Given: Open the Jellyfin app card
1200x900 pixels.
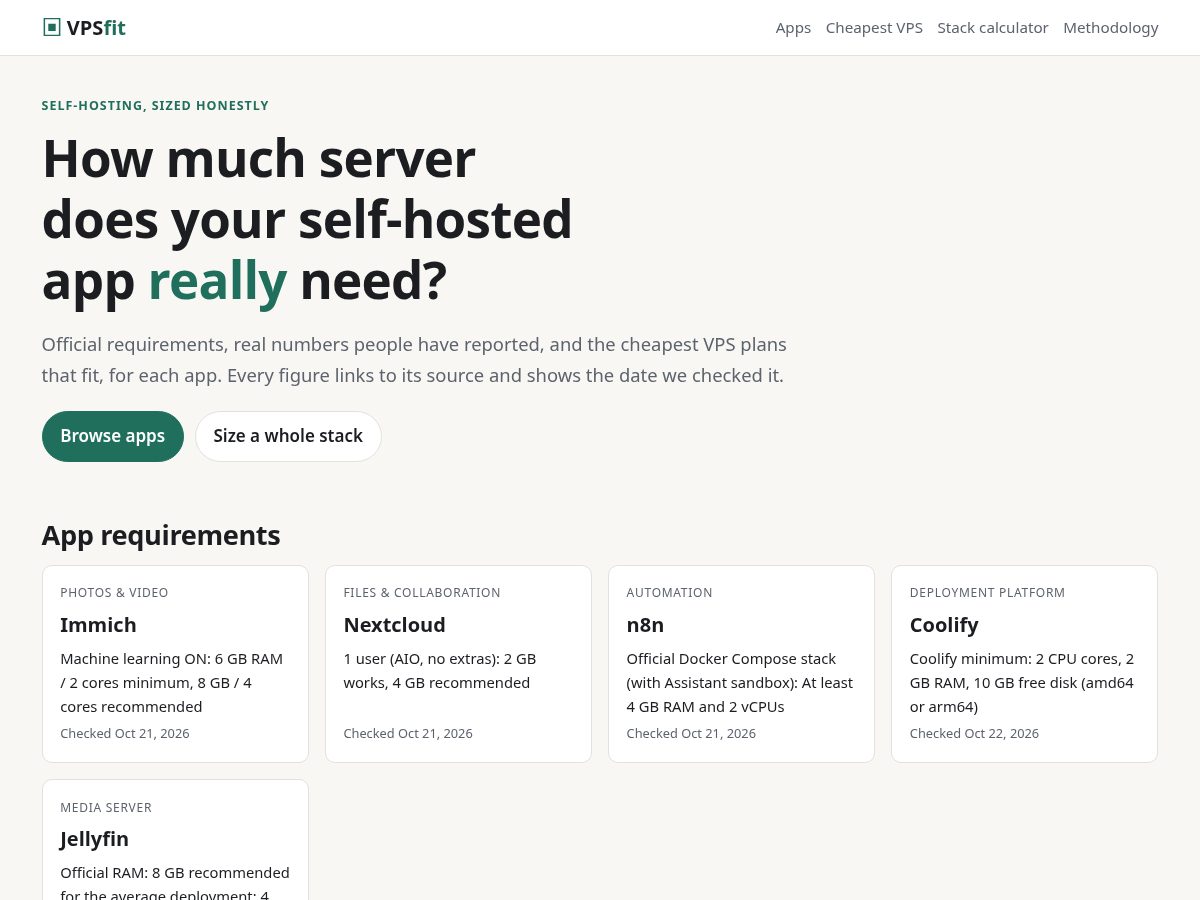Looking at the screenshot, I should click(175, 840).
